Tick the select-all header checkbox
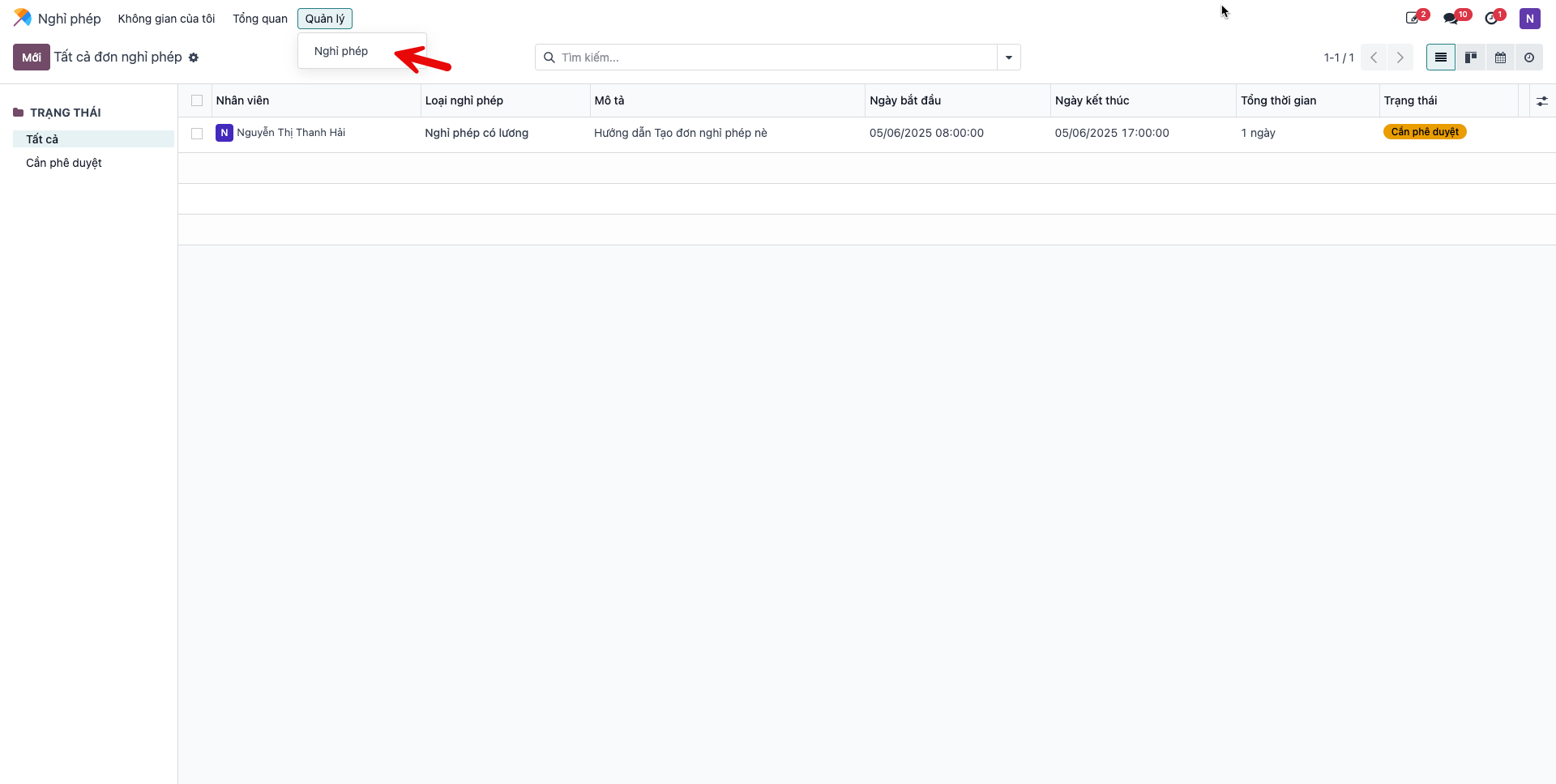This screenshot has height=784, width=1556. (x=197, y=100)
